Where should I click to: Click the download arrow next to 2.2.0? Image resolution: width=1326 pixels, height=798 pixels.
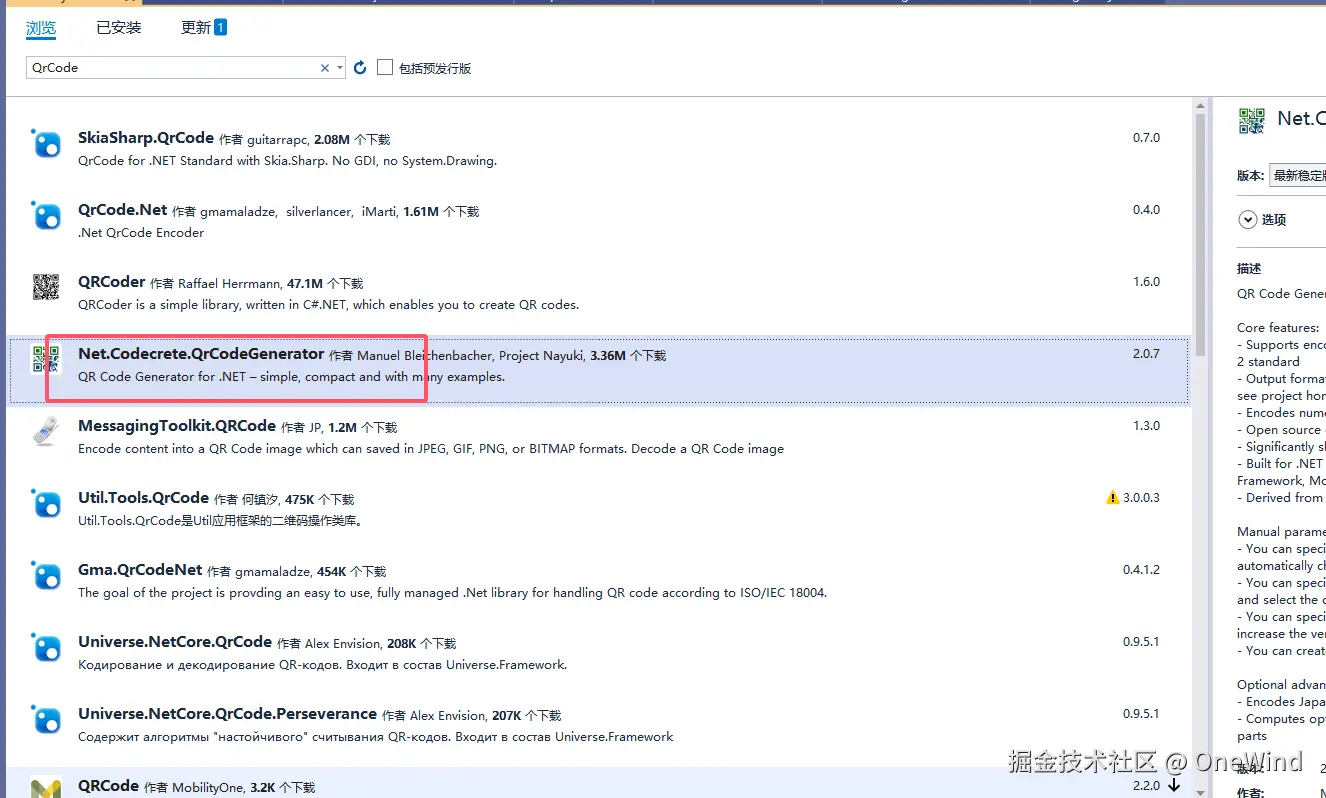pos(1174,785)
